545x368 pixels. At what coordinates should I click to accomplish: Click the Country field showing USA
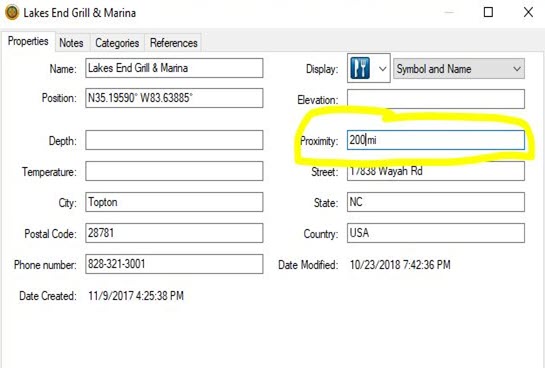pyautogui.click(x=436, y=233)
